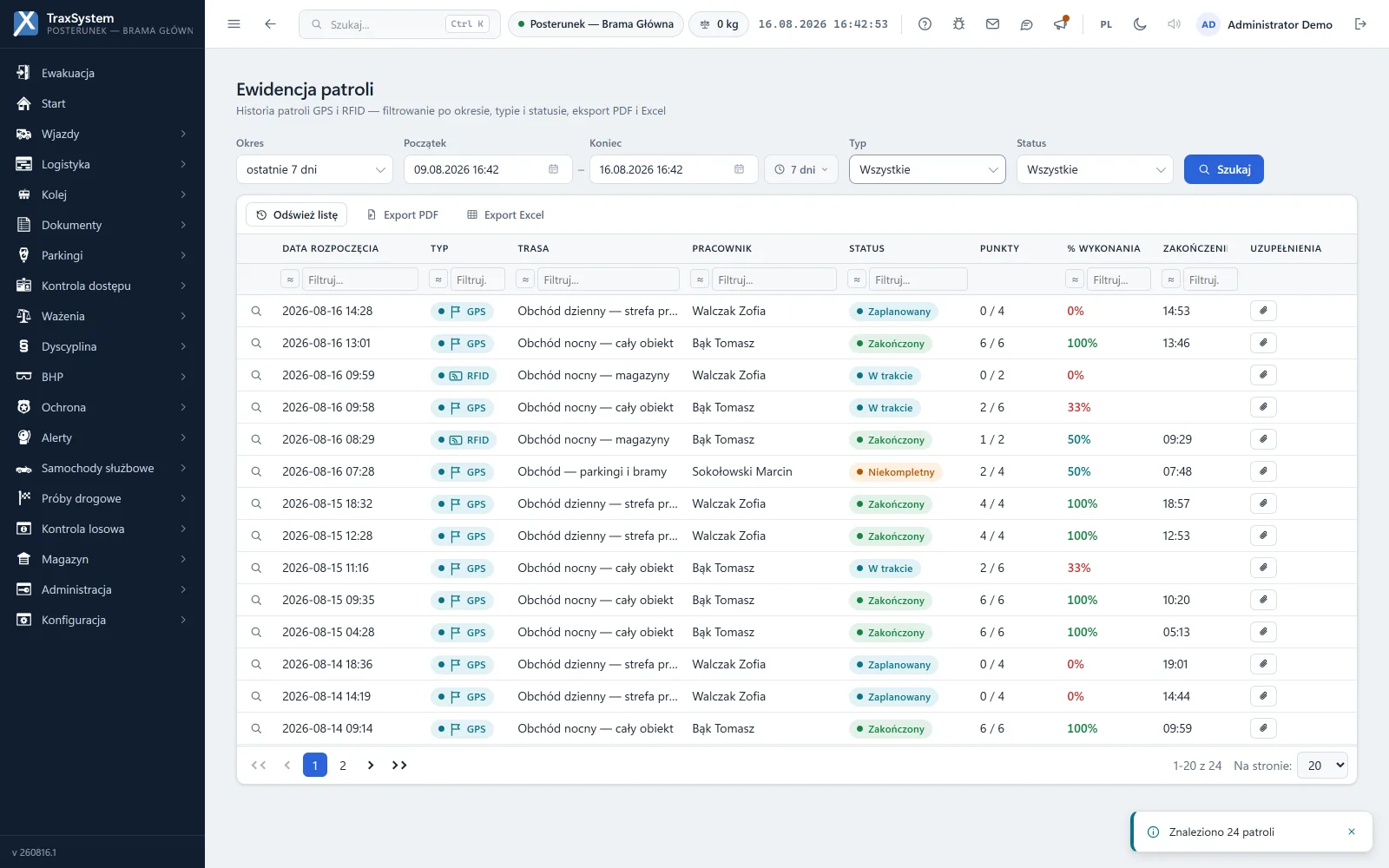View details of the 2026-08-15 18:32 patrol

tap(256, 503)
